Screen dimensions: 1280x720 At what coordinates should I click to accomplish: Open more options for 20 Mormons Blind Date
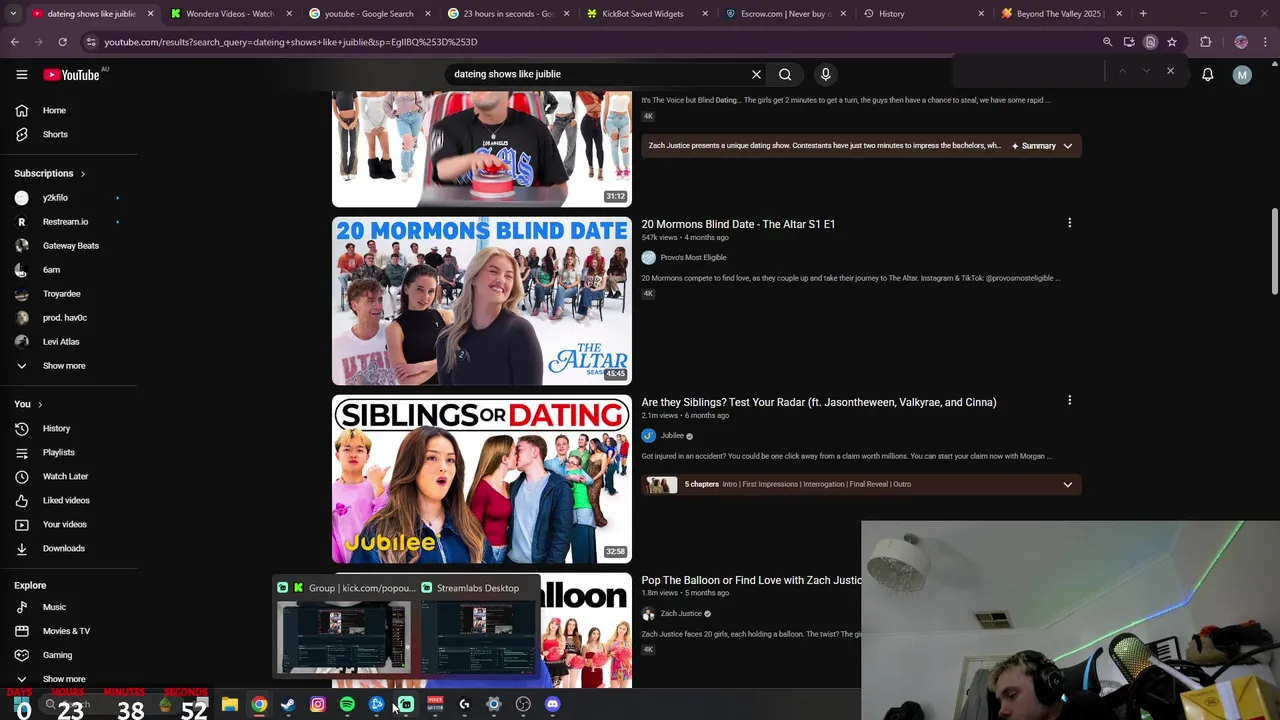pos(1069,223)
